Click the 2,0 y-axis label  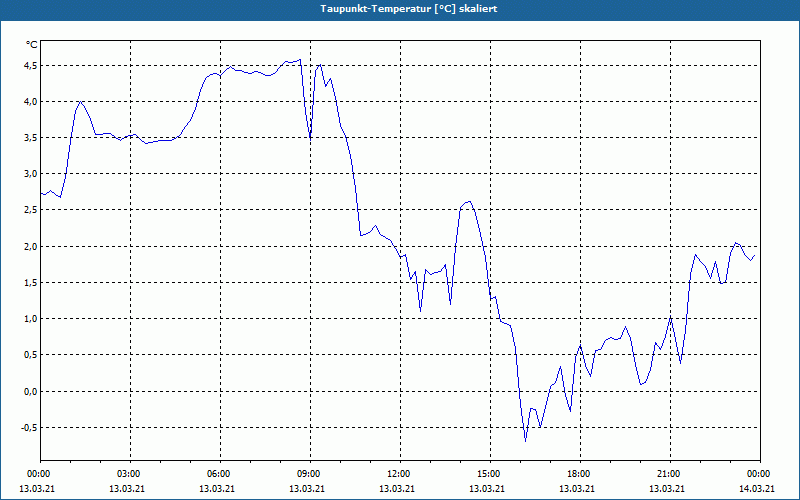pyautogui.click(x=31, y=246)
